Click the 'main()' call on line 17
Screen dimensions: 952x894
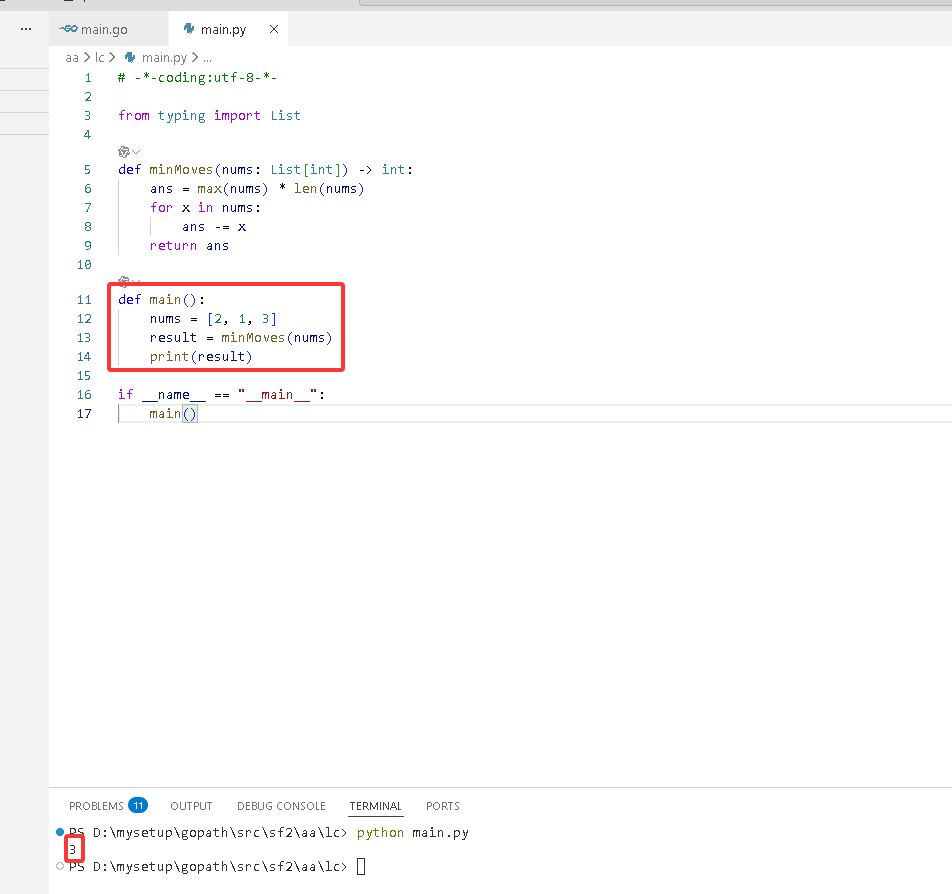[x=173, y=414]
